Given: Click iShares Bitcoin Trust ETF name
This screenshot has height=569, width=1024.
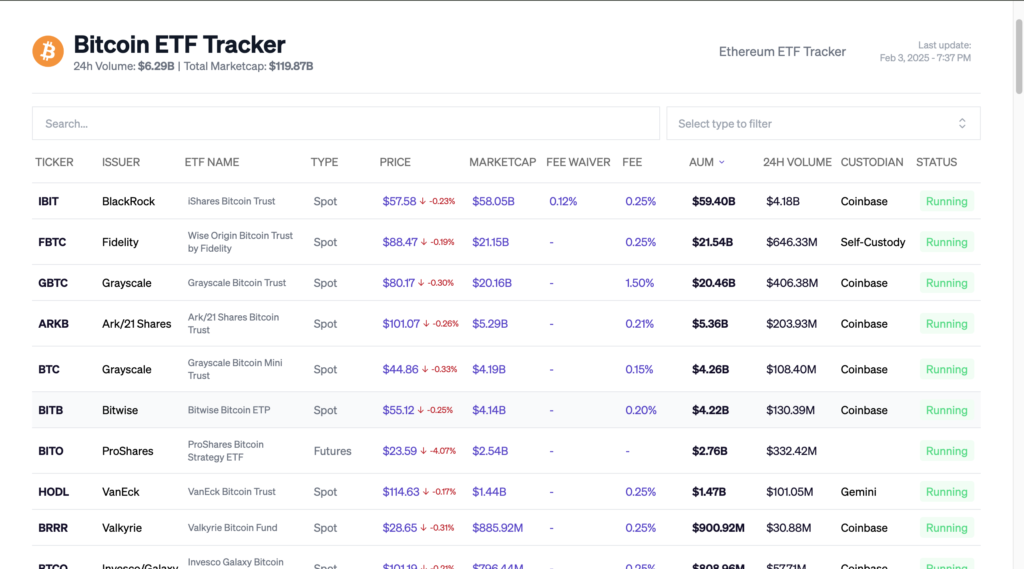Looking at the screenshot, I should (x=231, y=201).
